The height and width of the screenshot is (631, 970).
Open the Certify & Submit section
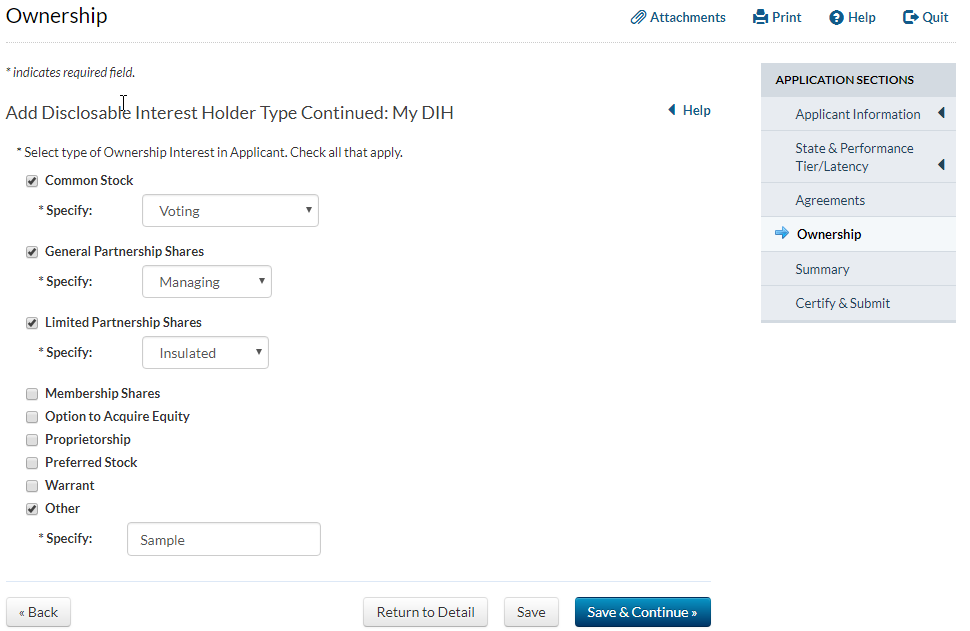842,303
